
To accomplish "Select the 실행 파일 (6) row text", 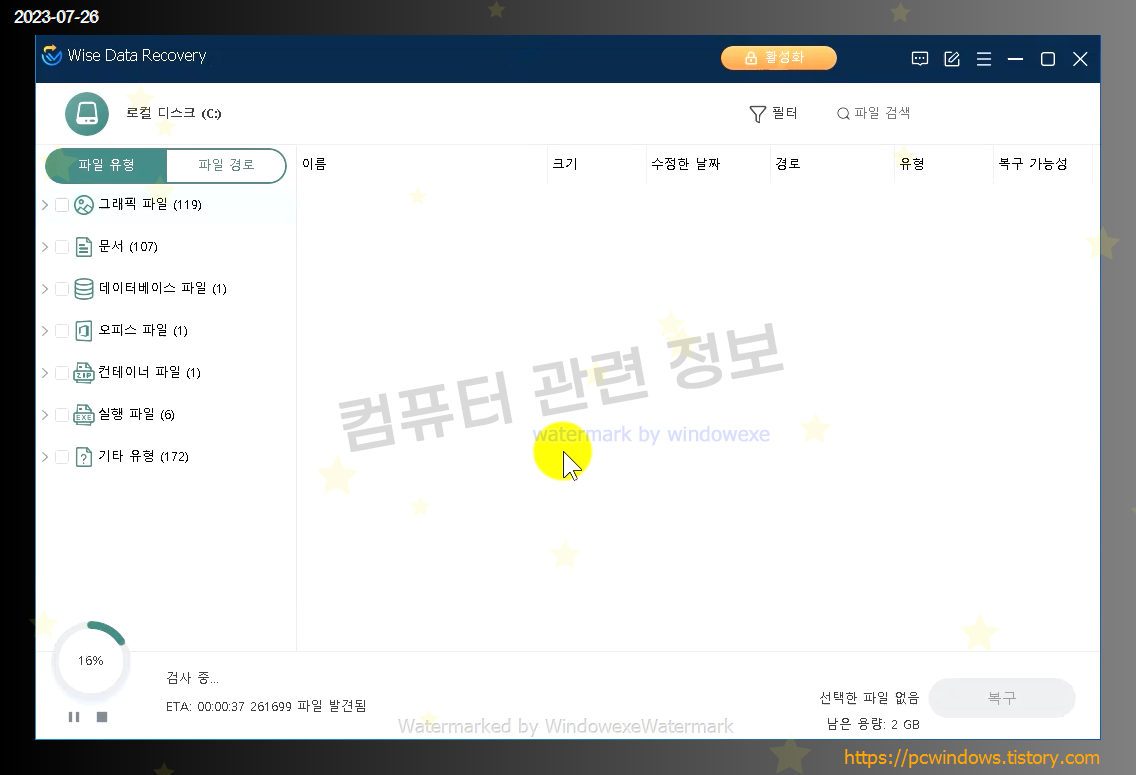I will [136, 414].
